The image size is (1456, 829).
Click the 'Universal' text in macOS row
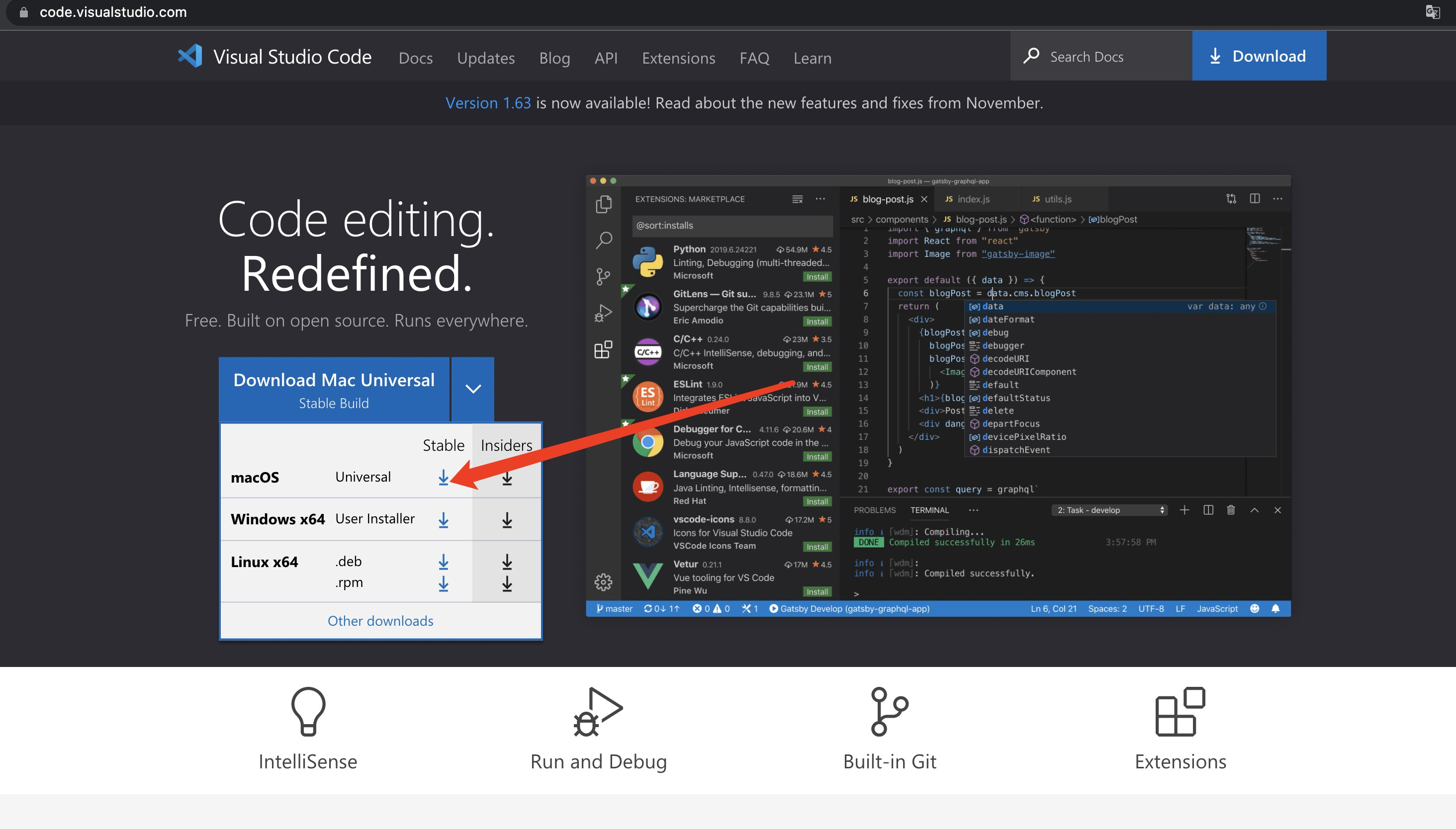363,477
